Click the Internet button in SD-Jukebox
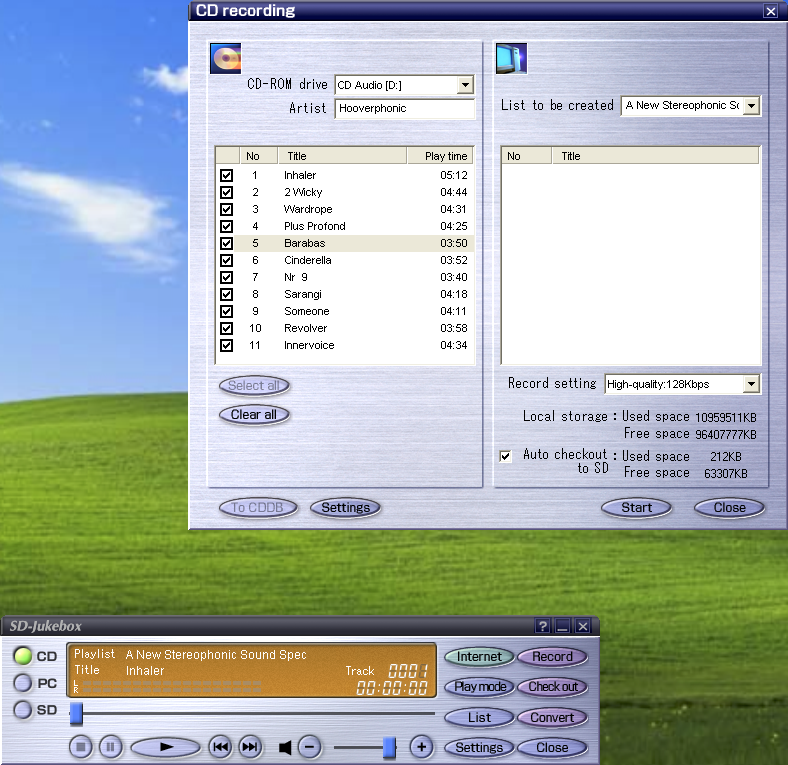This screenshot has height=765, width=788. click(479, 656)
